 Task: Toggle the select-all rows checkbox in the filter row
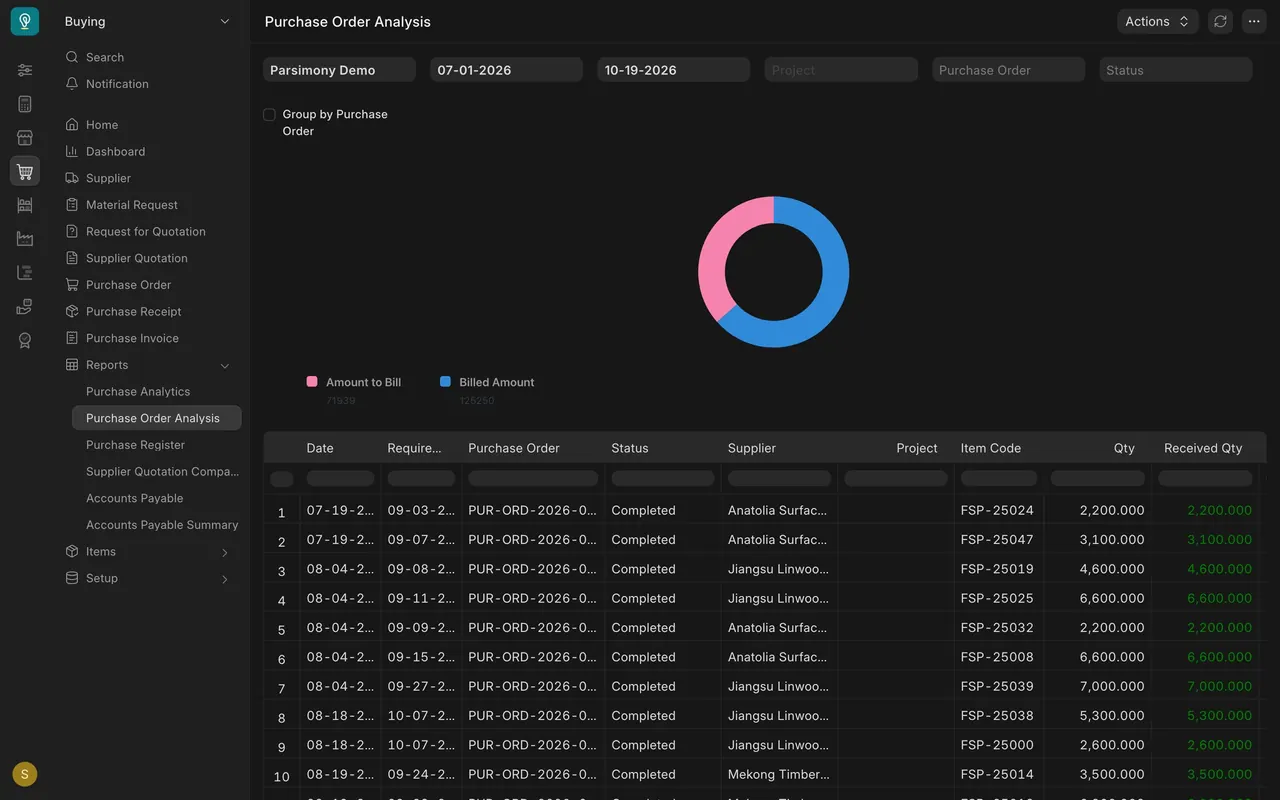coord(282,479)
